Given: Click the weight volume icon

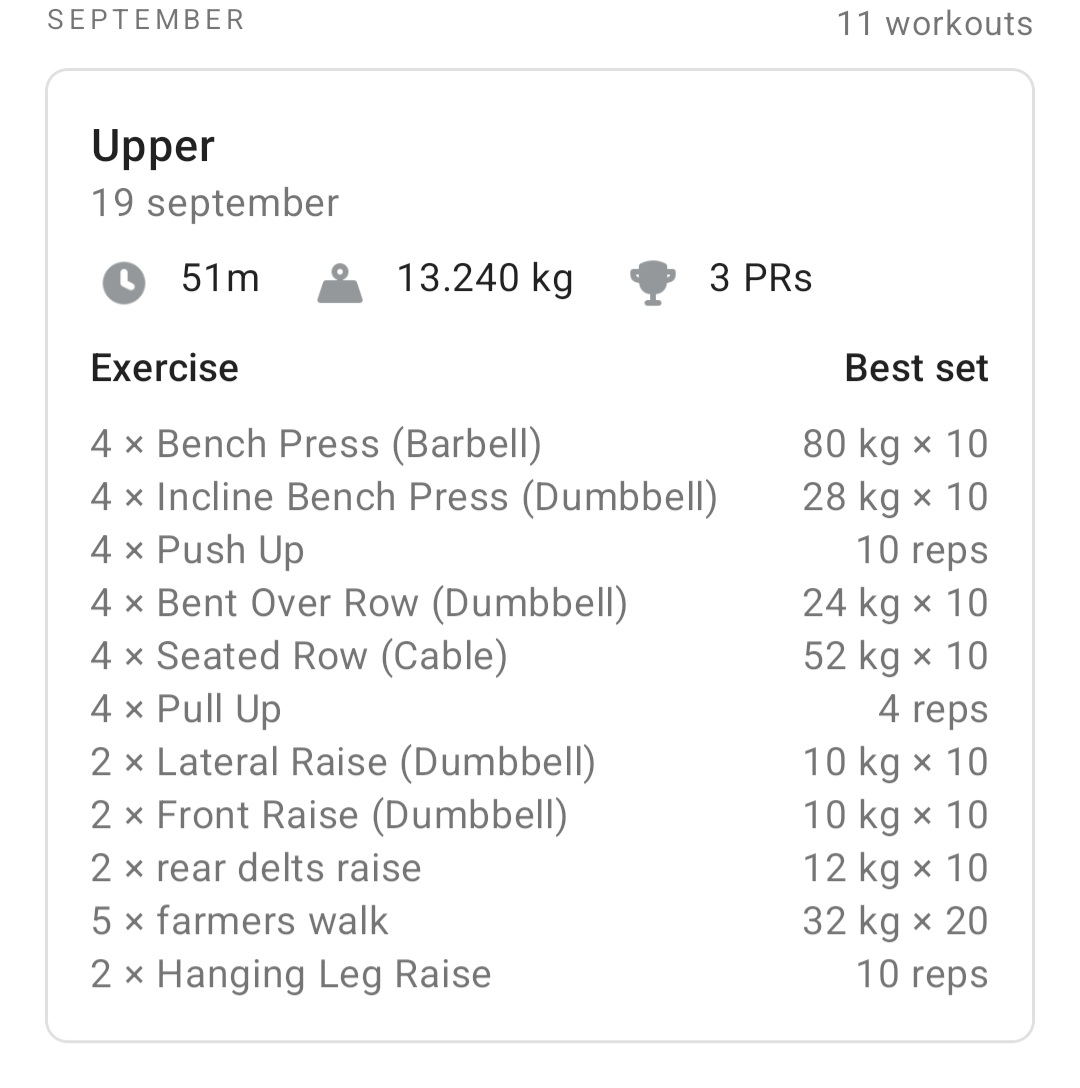Looking at the screenshot, I should [340, 282].
